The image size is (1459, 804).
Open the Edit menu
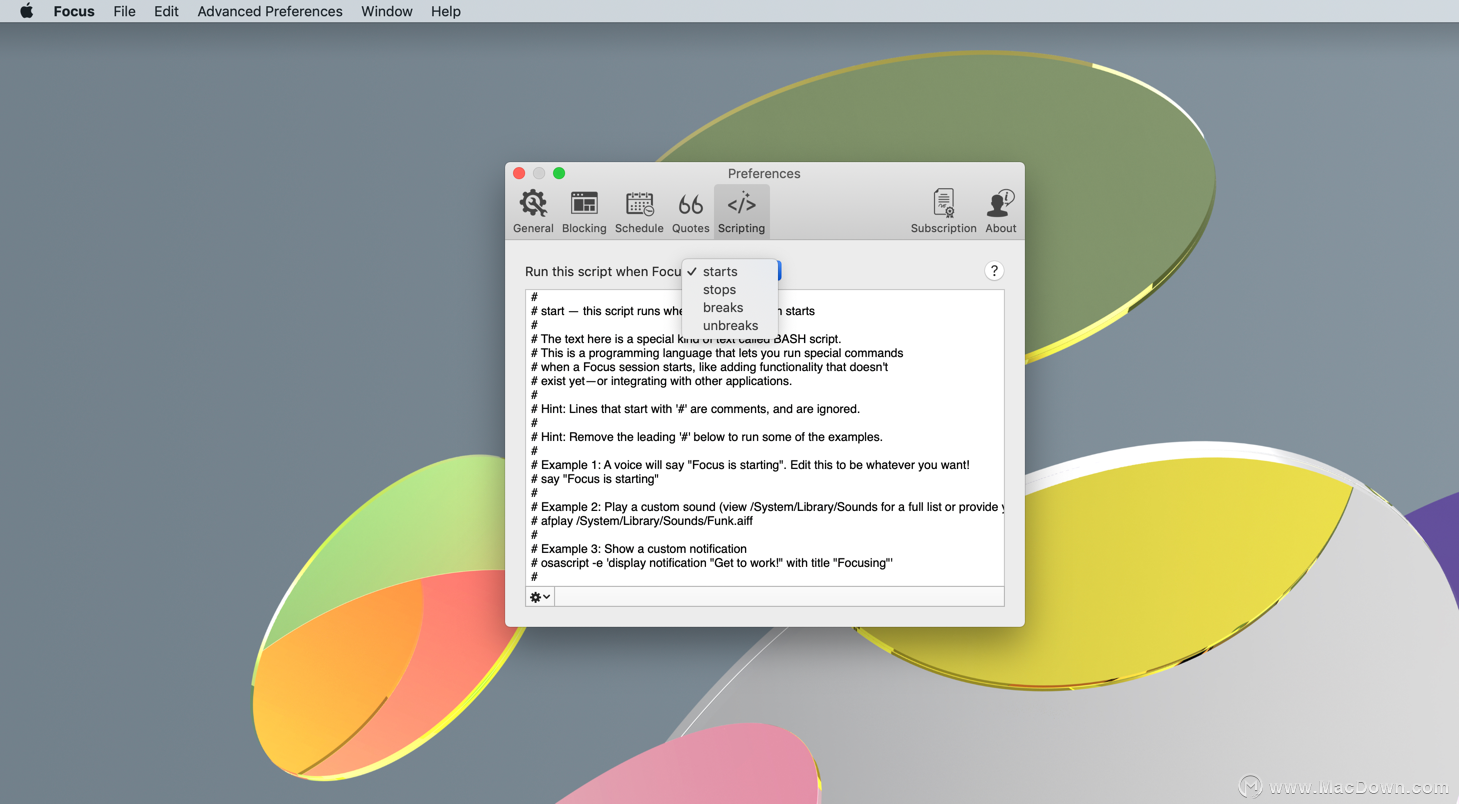[166, 11]
